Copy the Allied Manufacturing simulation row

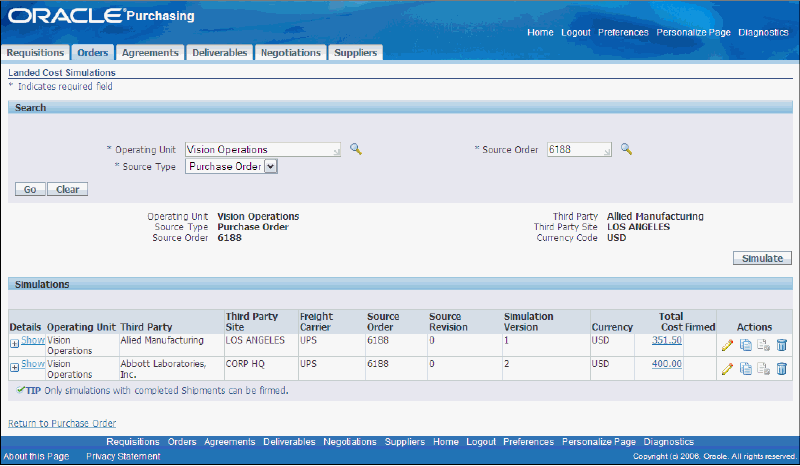pos(745,346)
